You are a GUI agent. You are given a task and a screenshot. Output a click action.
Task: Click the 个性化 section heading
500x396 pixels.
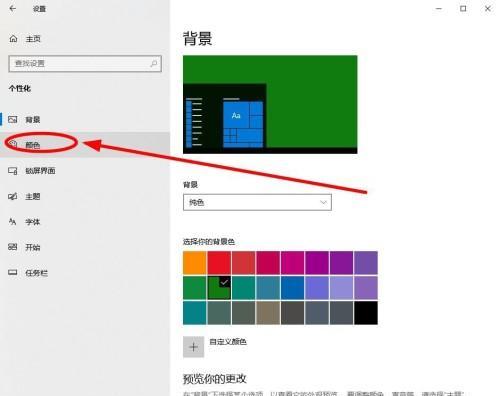[20, 88]
